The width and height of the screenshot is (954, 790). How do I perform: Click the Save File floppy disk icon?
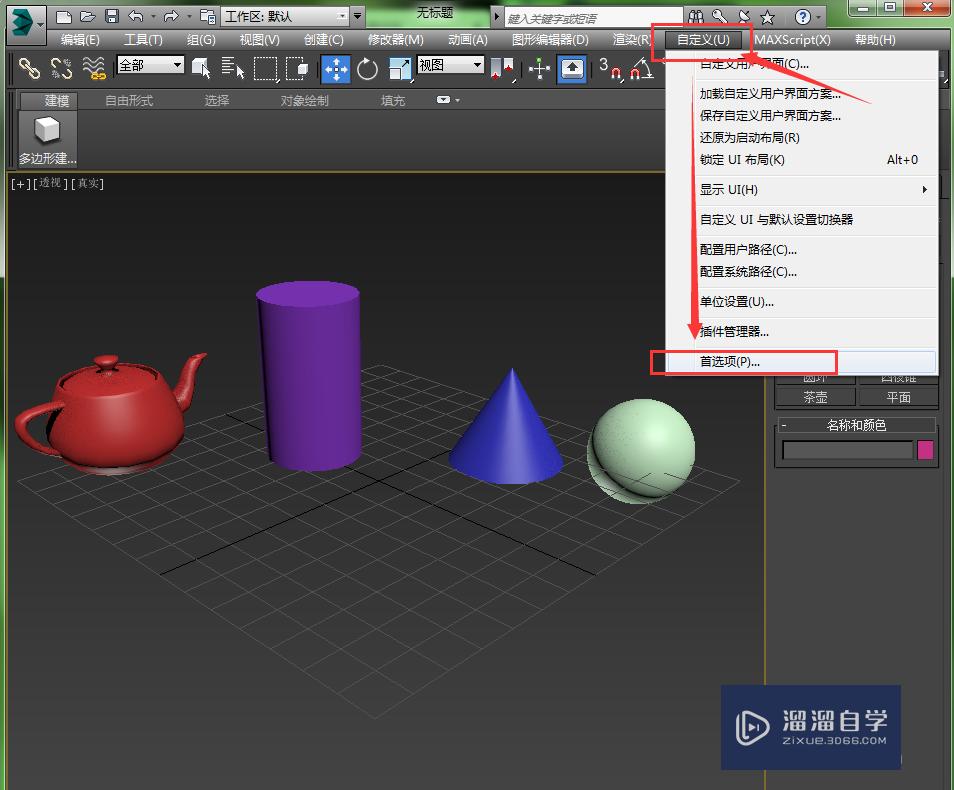111,17
